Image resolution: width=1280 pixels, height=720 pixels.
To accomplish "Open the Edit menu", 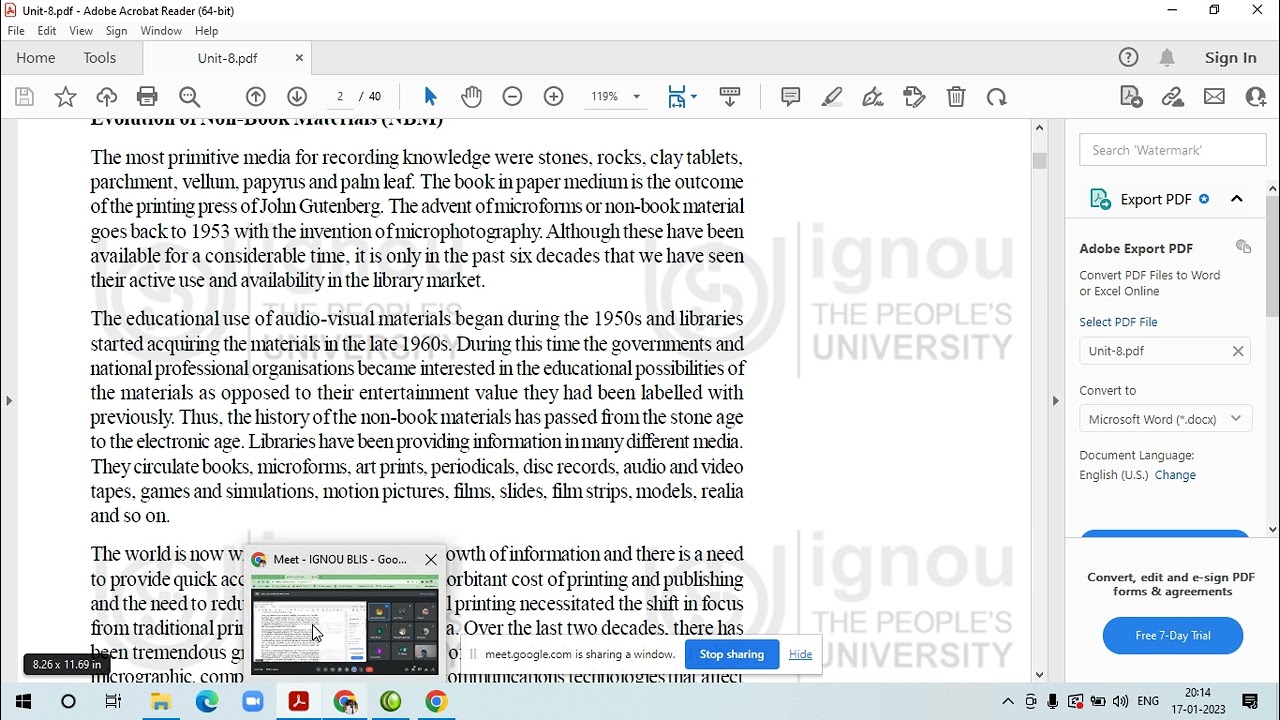I will [47, 31].
